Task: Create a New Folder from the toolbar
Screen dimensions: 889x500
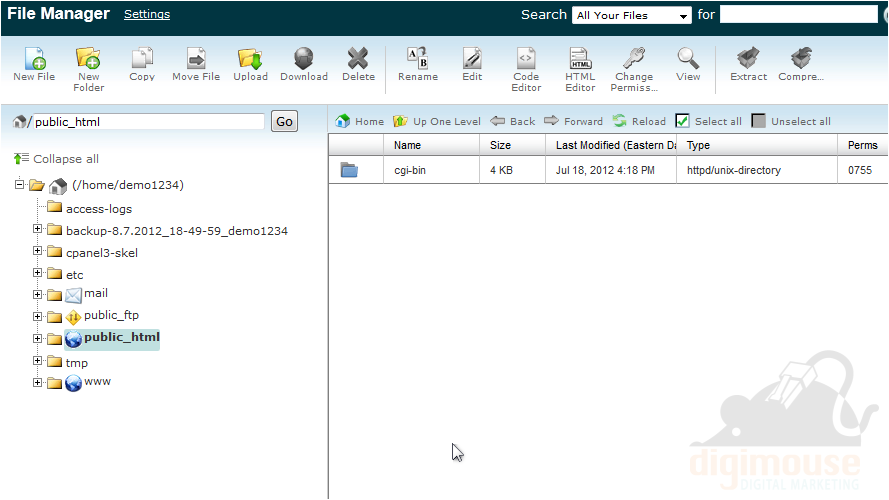Action: tap(88, 69)
